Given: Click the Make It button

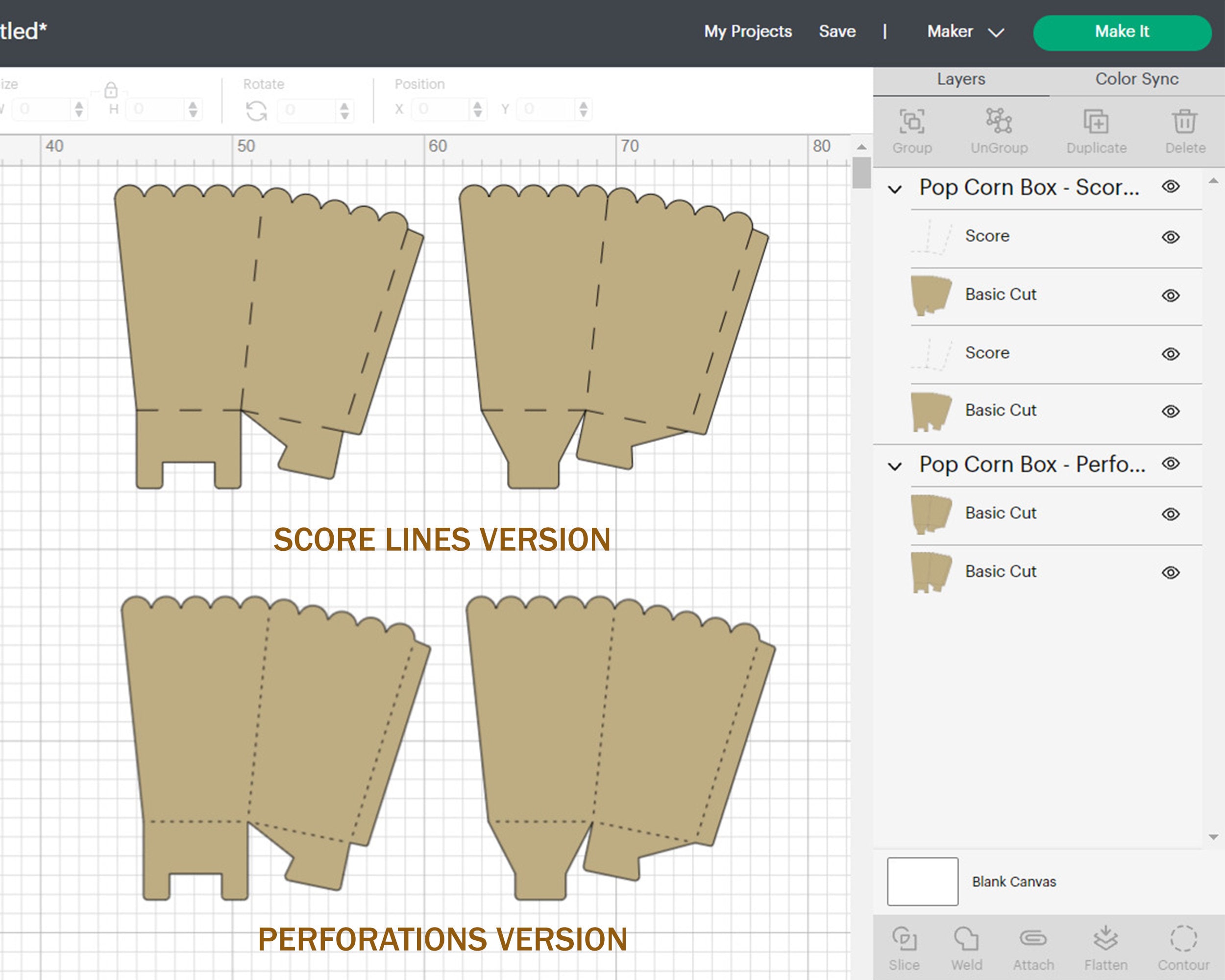Looking at the screenshot, I should click(1122, 32).
